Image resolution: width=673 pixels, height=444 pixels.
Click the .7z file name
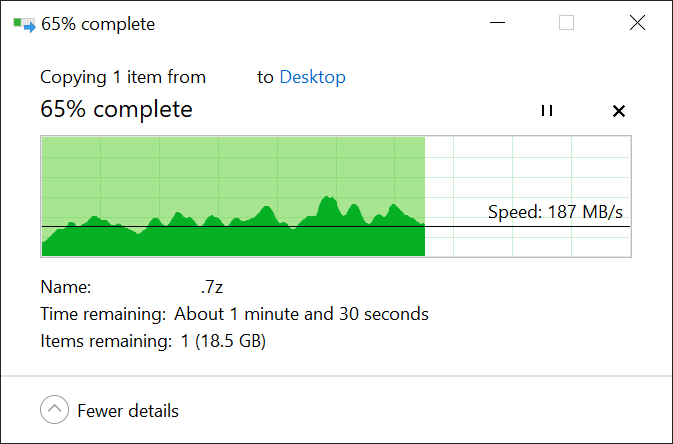210,287
